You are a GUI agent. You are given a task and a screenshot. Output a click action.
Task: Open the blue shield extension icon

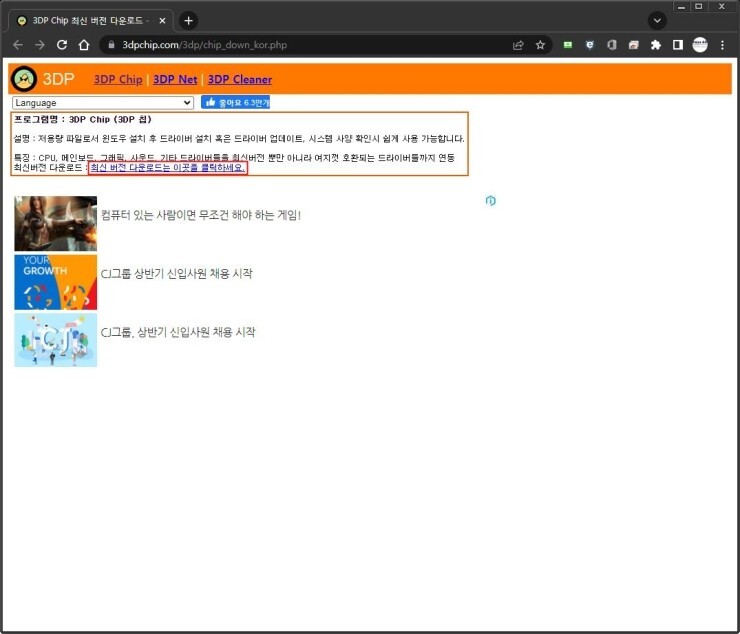point(589,45)
